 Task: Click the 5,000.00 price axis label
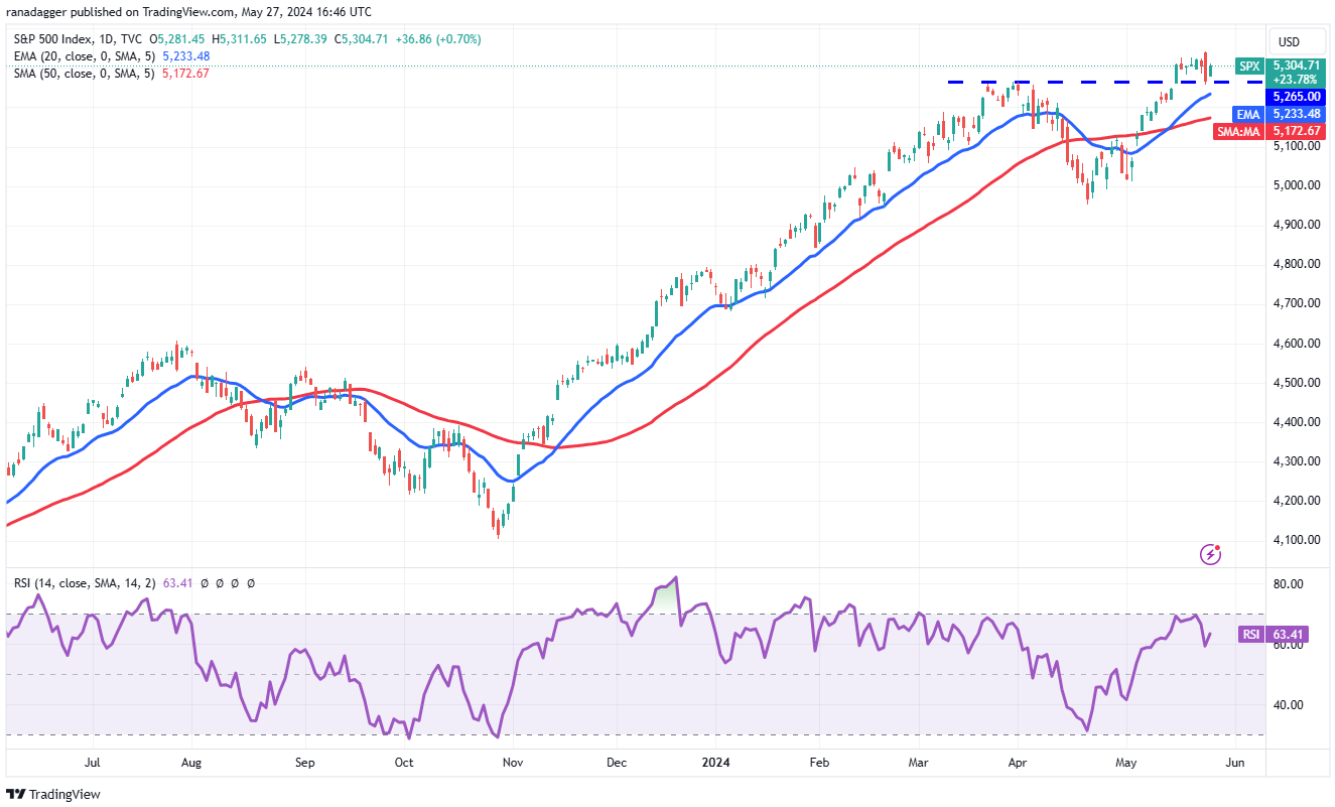pos(1296,185)
